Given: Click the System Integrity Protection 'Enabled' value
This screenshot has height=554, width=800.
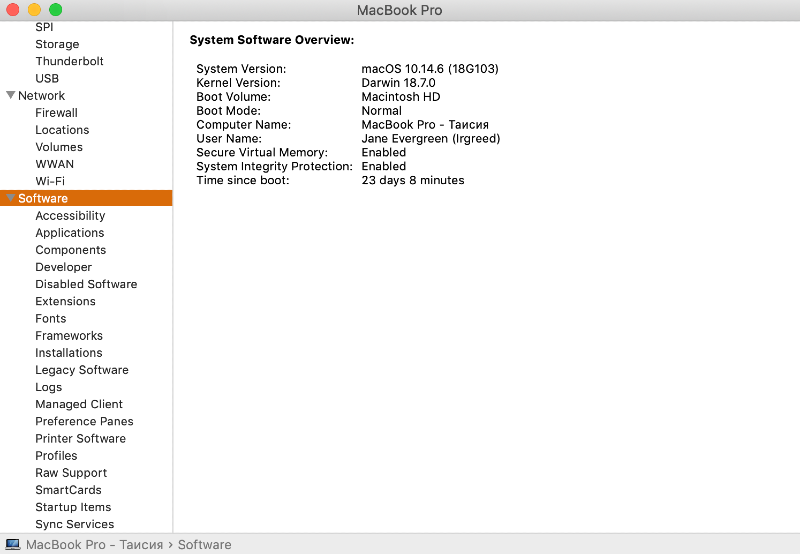Looking at the screenshot, I should (384, 166).
